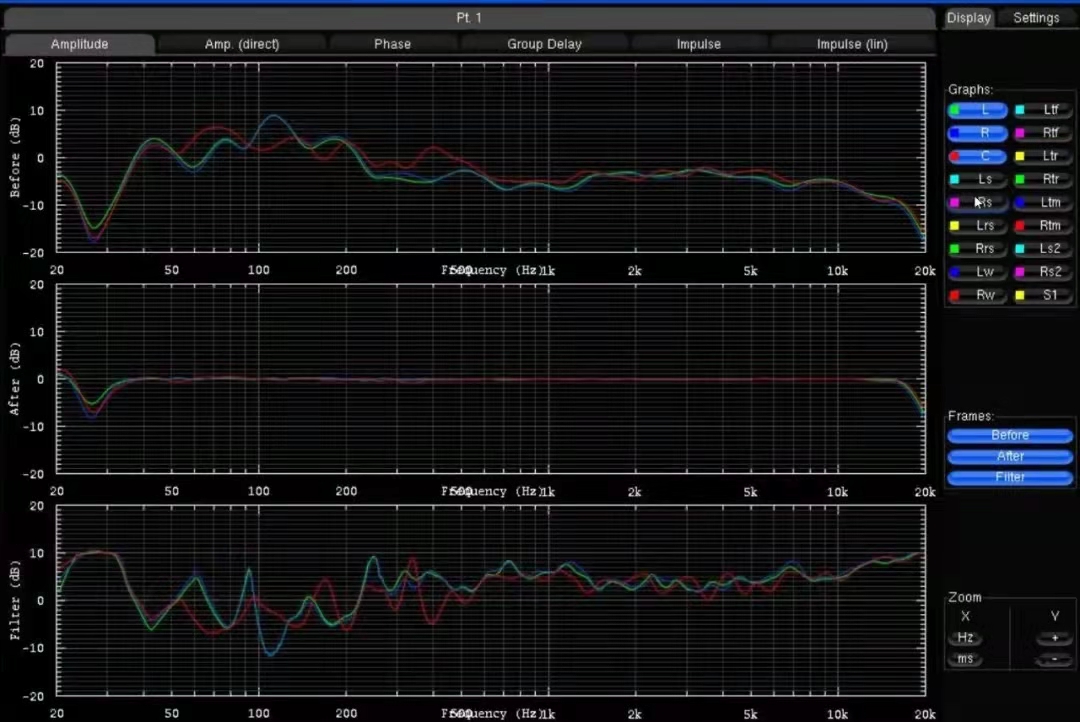Viewport: 1080px width, 722px height.
Task: Select the Impulse (lin) tab
Action: pos(851,44)
